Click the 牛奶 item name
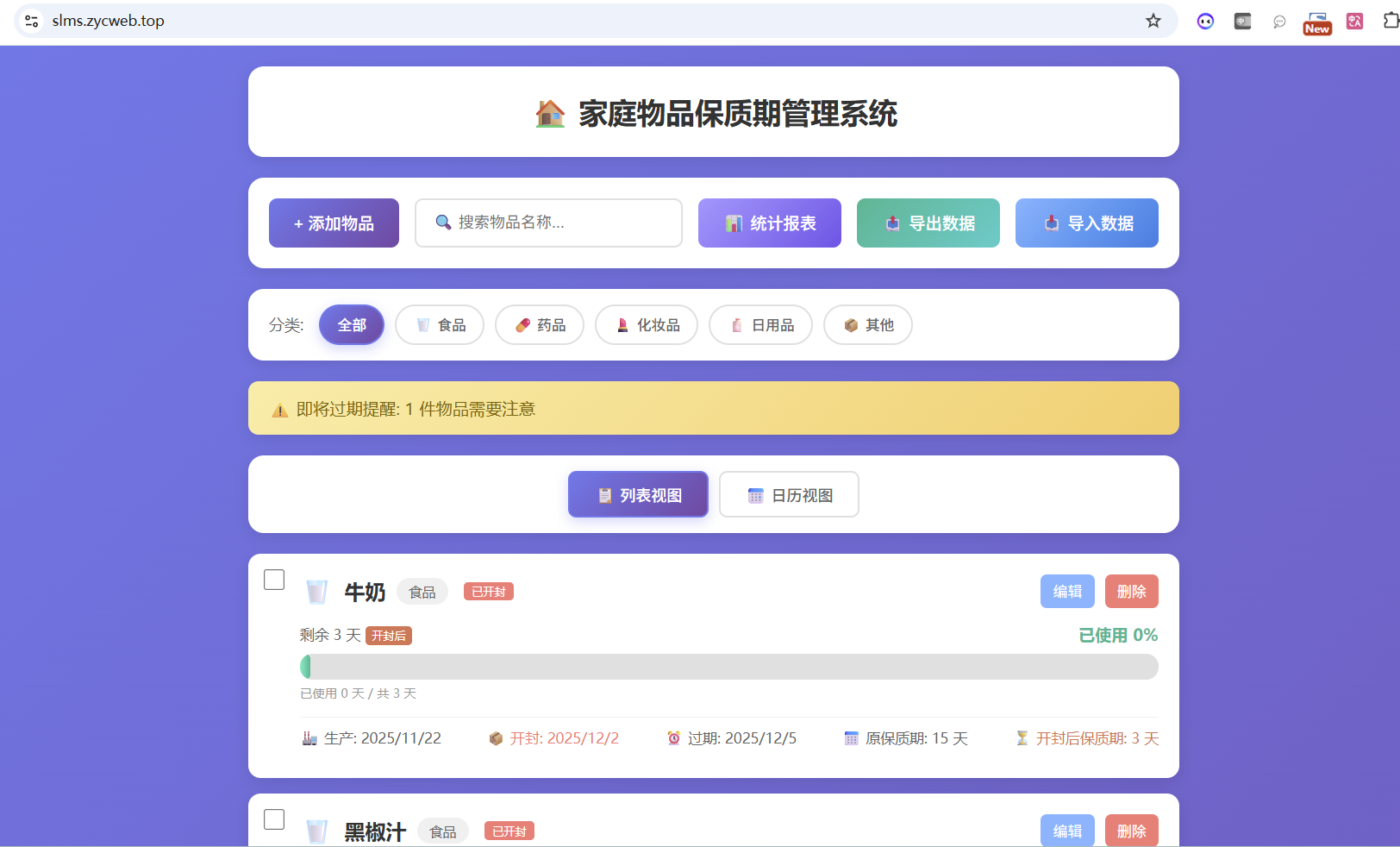1400x847 pixels. click(x=365, y=593)
